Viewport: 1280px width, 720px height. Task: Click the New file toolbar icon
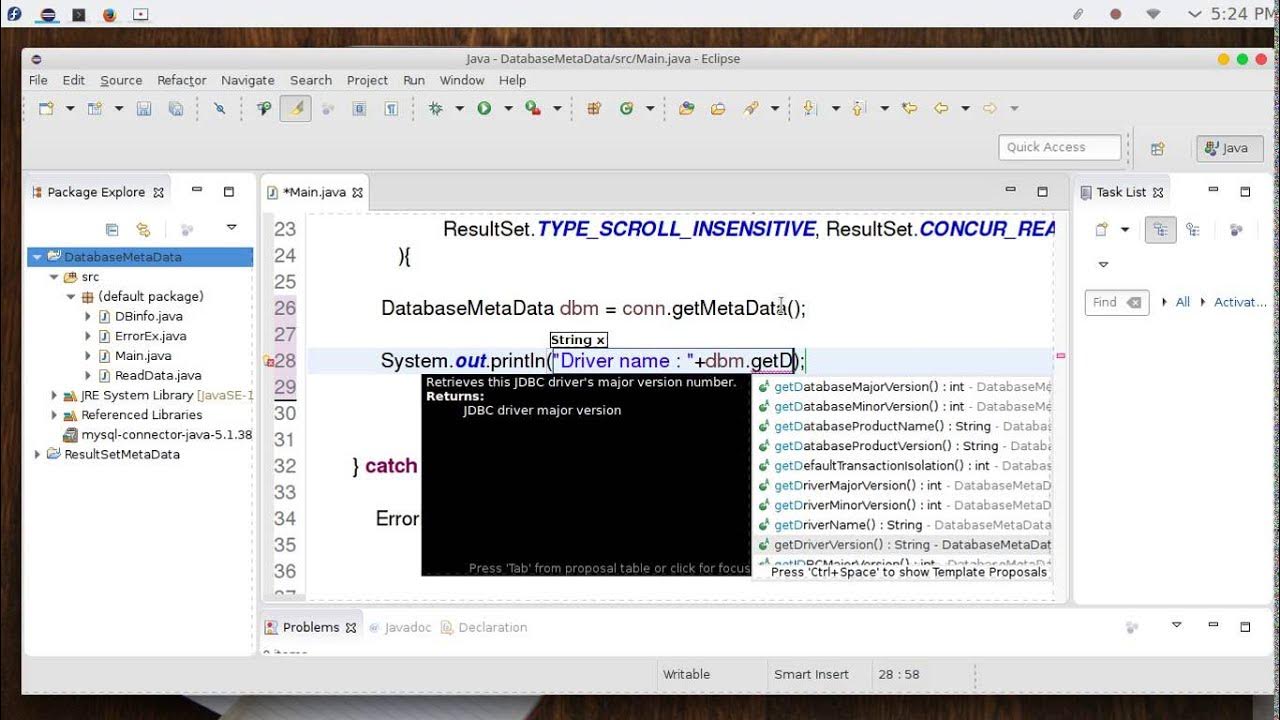[x=46, y=108]
